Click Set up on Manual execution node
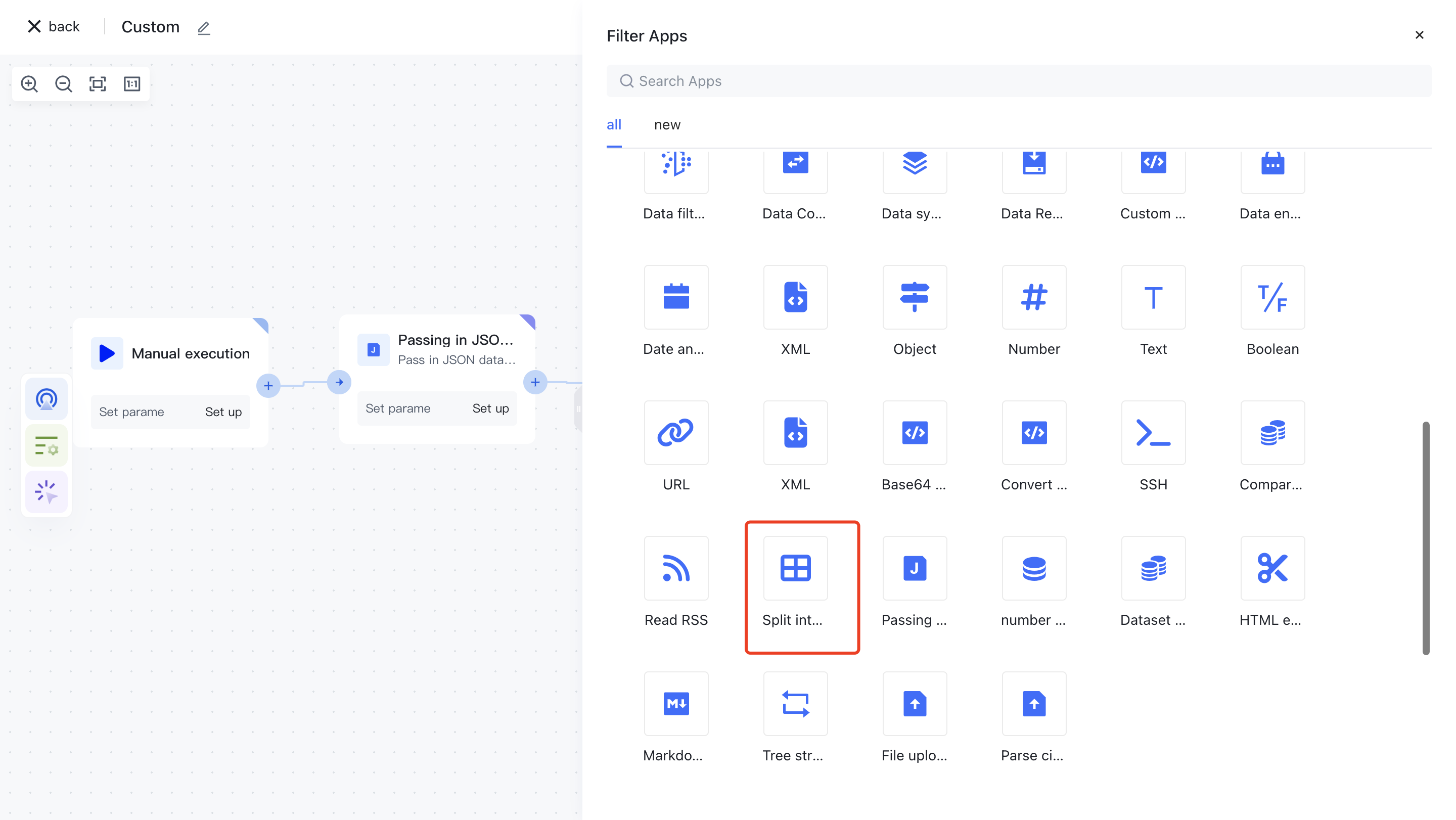The height and width of the screenshot is (820, 1456). pyautogui.click(x=223, y=412)
